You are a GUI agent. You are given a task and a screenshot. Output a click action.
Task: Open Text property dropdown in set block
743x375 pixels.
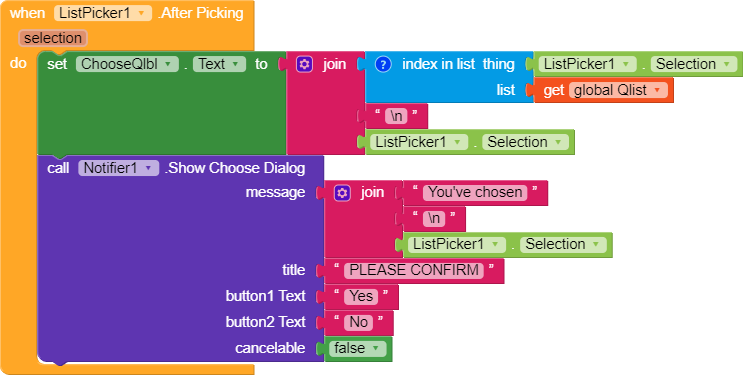219,64
